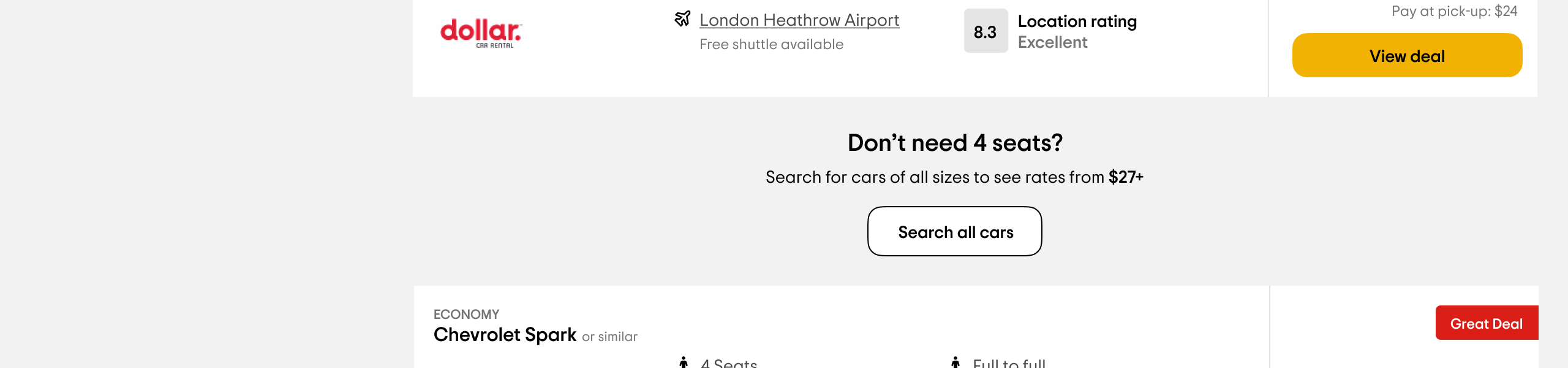Click the red Great Deal badge
Screen dimensions: 1568x368
(1487, 323)
